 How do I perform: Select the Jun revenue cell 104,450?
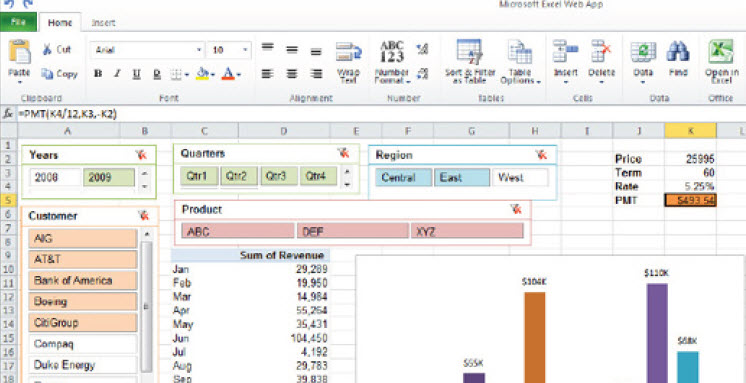[x=284, y=338]
